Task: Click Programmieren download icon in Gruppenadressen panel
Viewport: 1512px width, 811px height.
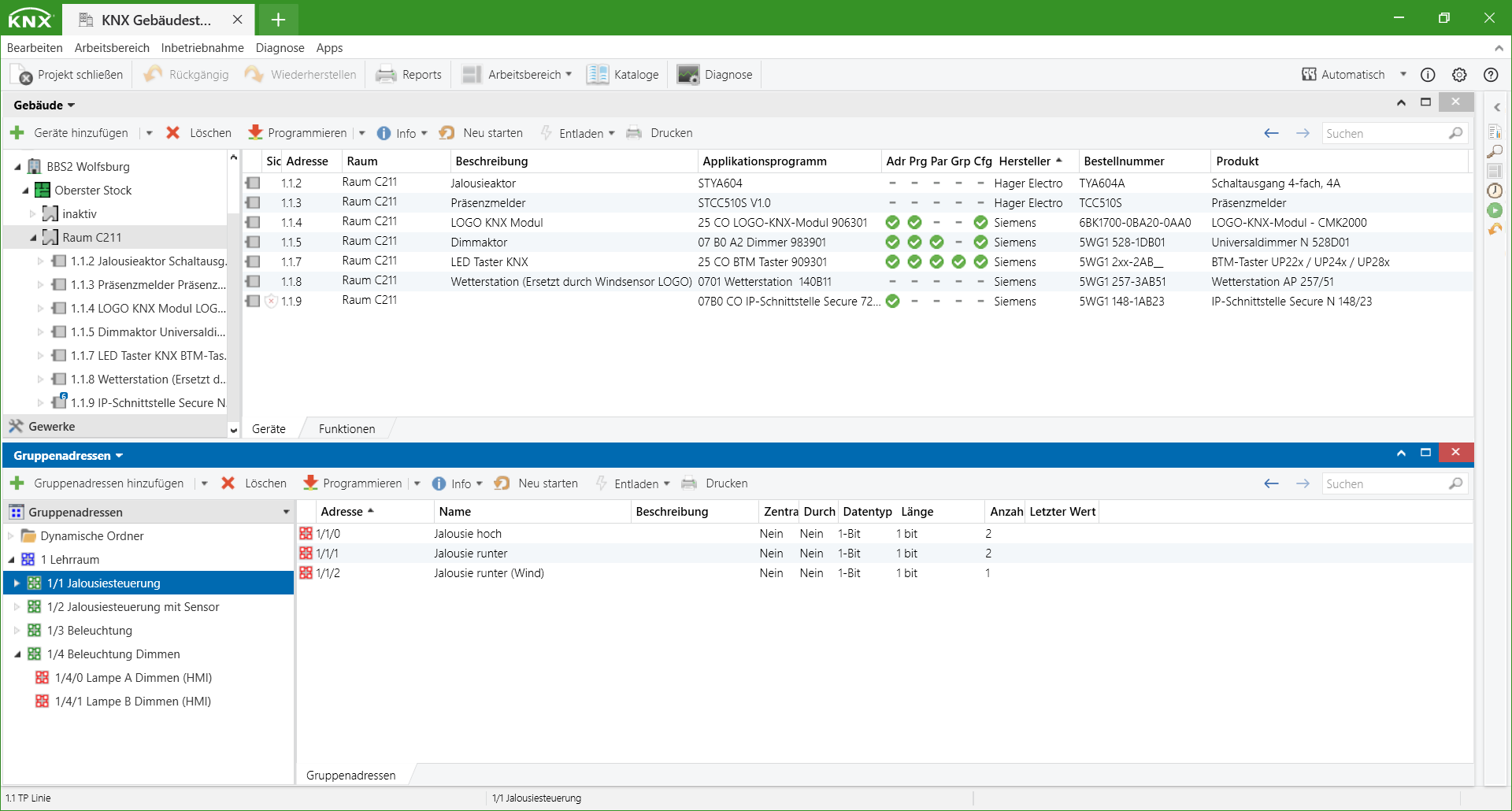Action: tap(310, 483)
